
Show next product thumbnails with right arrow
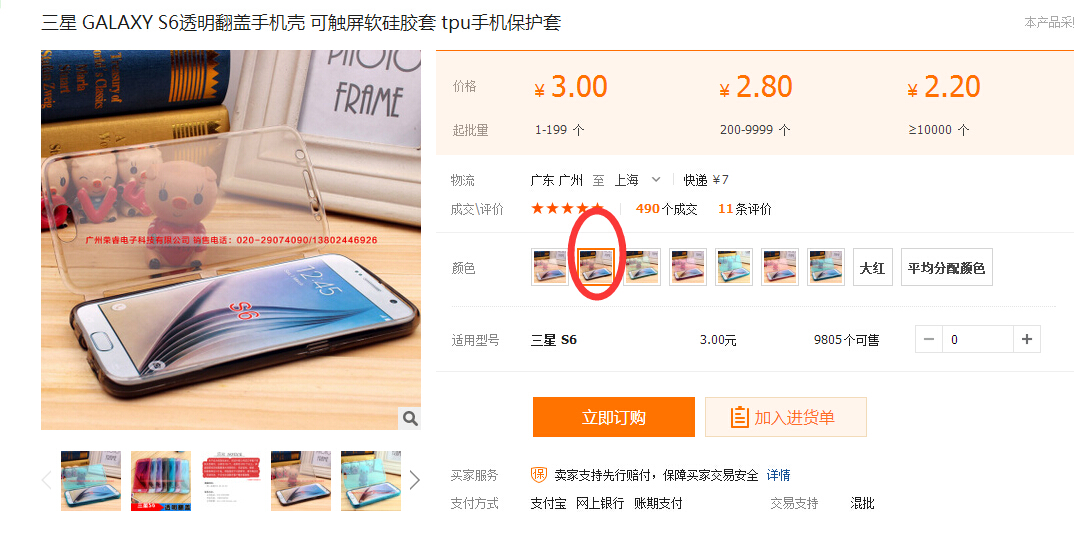pyautogui.click(x=414, y=480)
